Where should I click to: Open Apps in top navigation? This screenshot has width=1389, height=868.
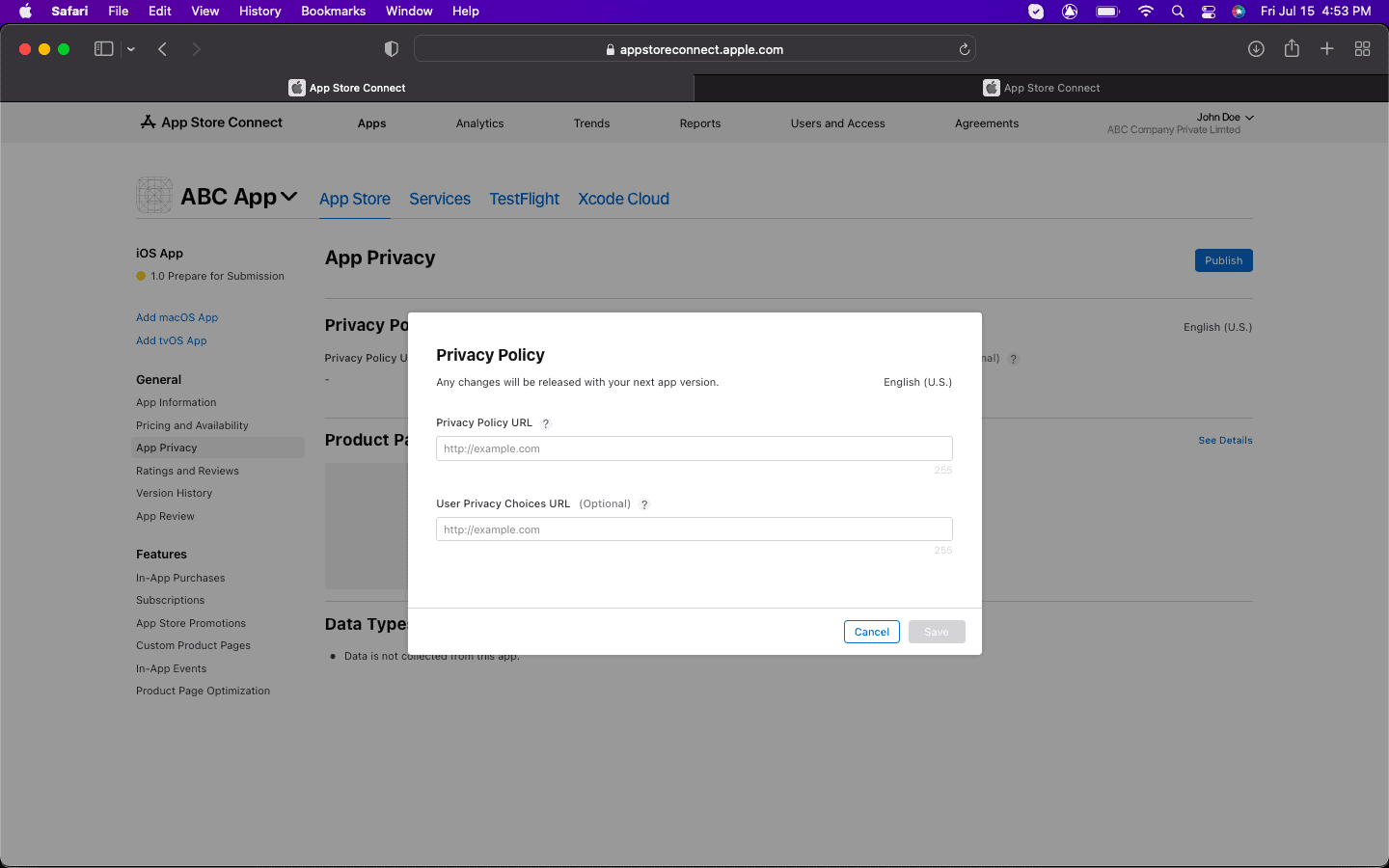click(x=371, y=123)
